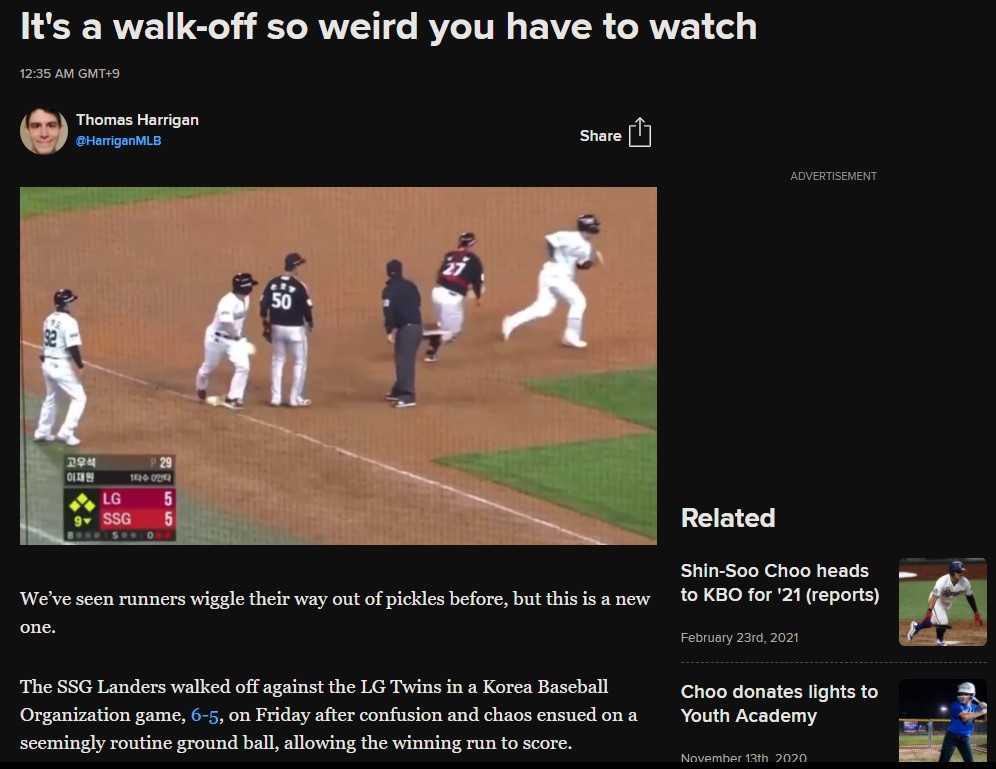
Task: Play the walk-off video clip
Action: 339,366
